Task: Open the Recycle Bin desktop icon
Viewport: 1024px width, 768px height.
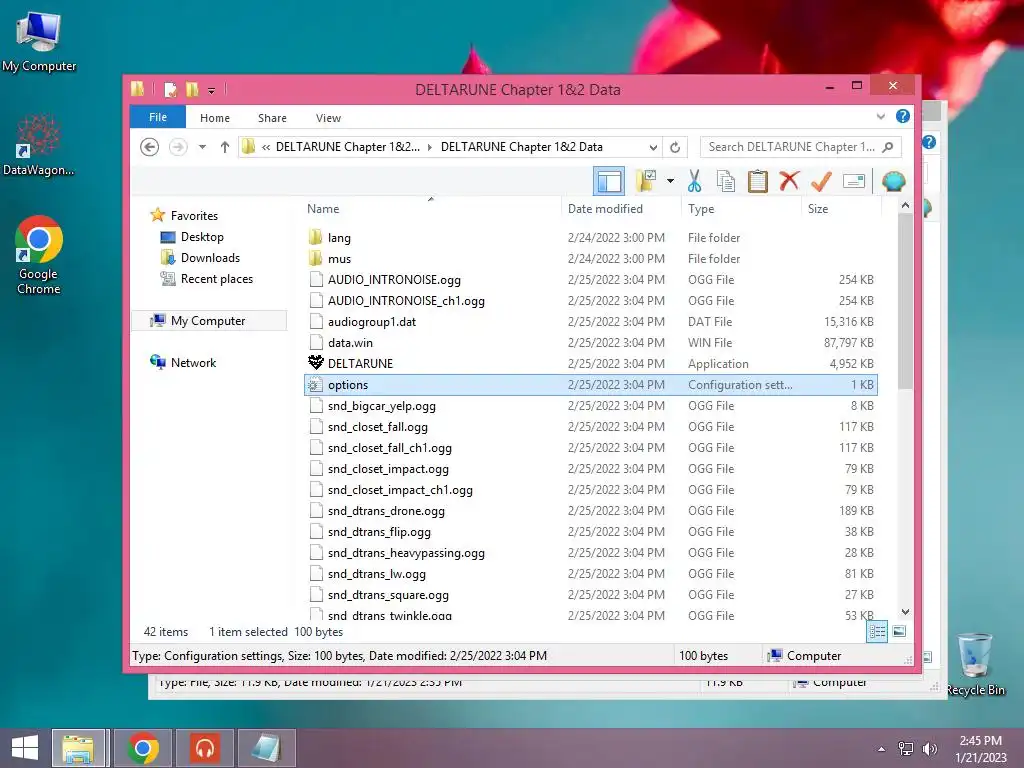Action: click(x=975, y=664)
